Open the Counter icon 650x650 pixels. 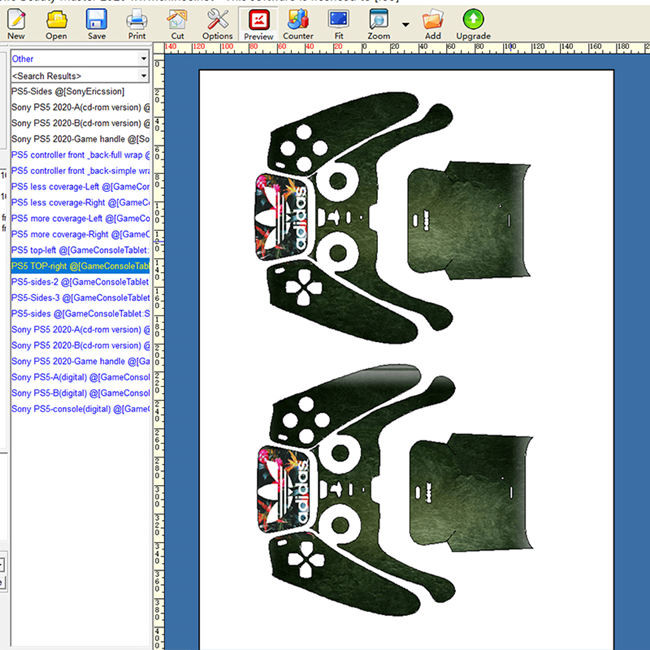(x=298, y=19)
